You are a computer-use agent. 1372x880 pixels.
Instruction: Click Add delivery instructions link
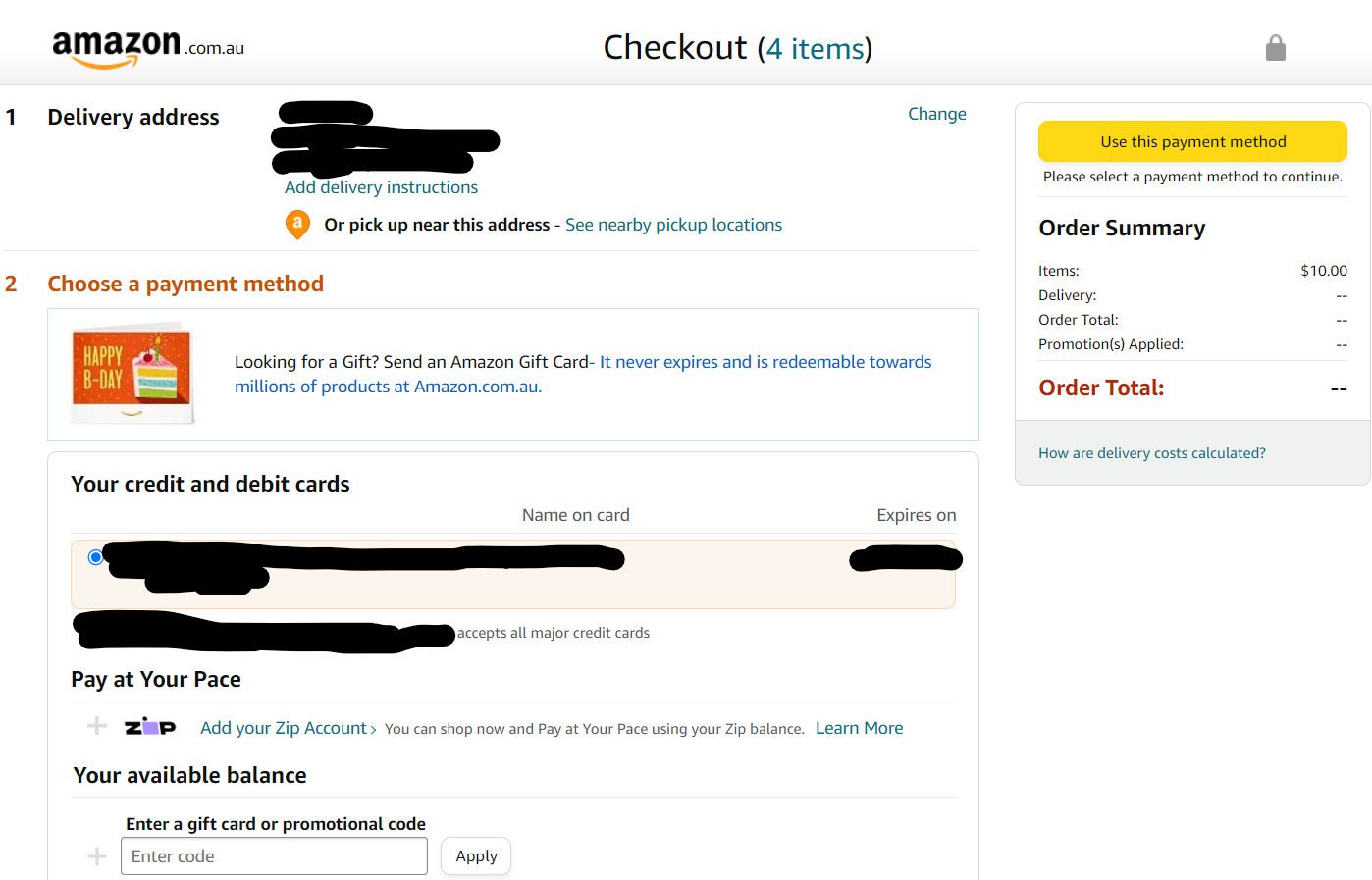382,187
